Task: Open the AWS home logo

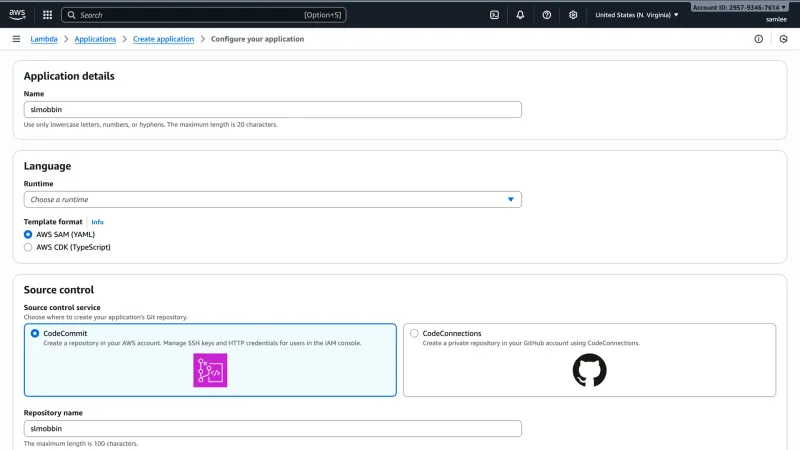Action: [x=17, y=15]
